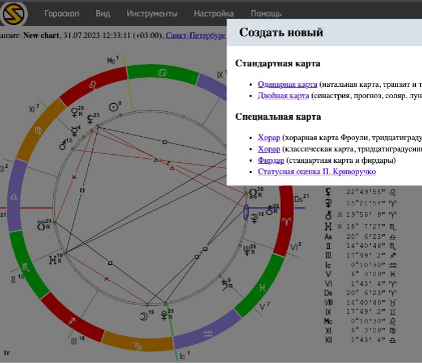Open the classical Хорар chart link
The height and width of the screenshot is (364, 422).
pyautogui.click(x=269, y=149)
